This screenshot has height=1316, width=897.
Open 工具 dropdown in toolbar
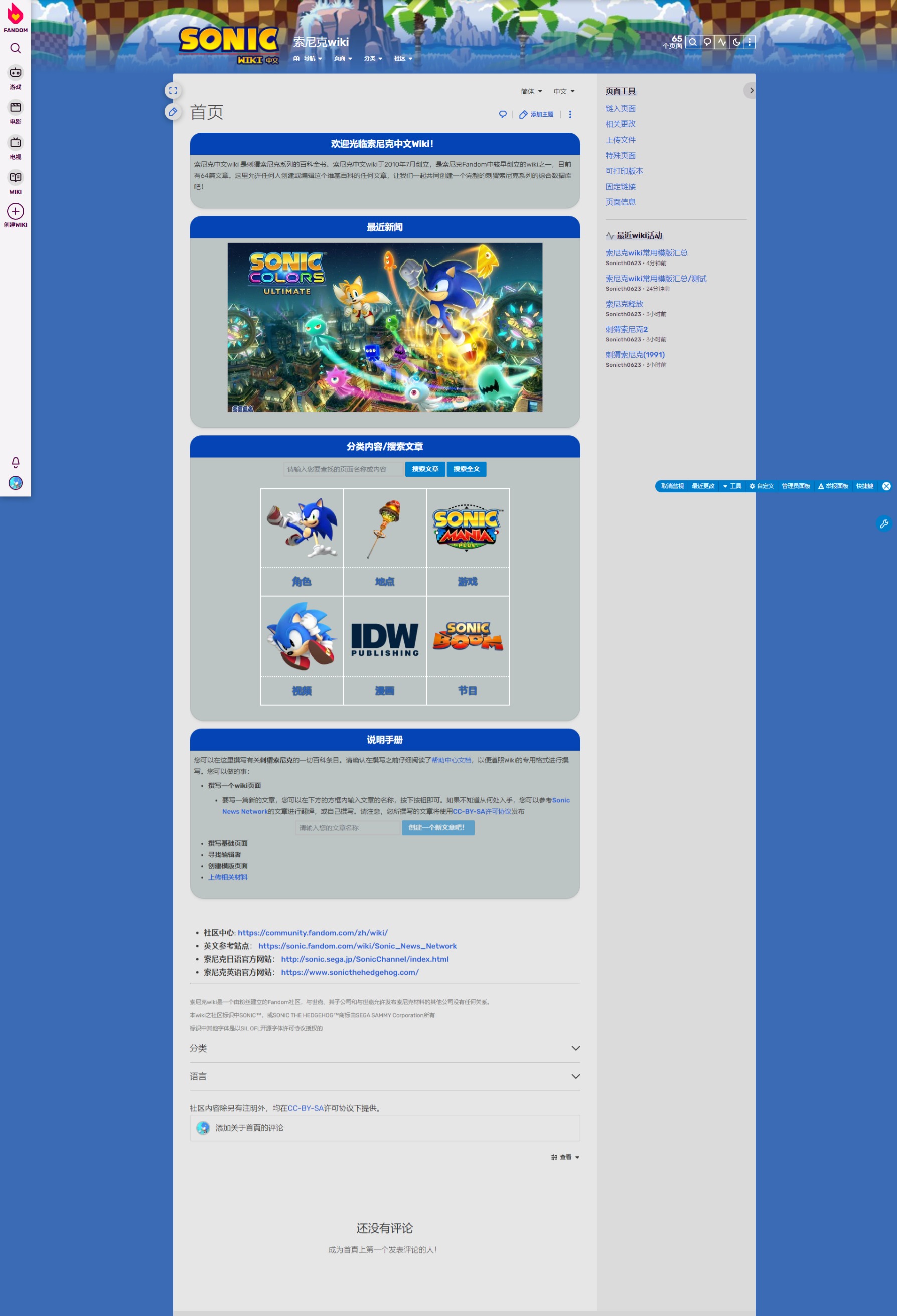pyautogui.click(x=732, y=486)
